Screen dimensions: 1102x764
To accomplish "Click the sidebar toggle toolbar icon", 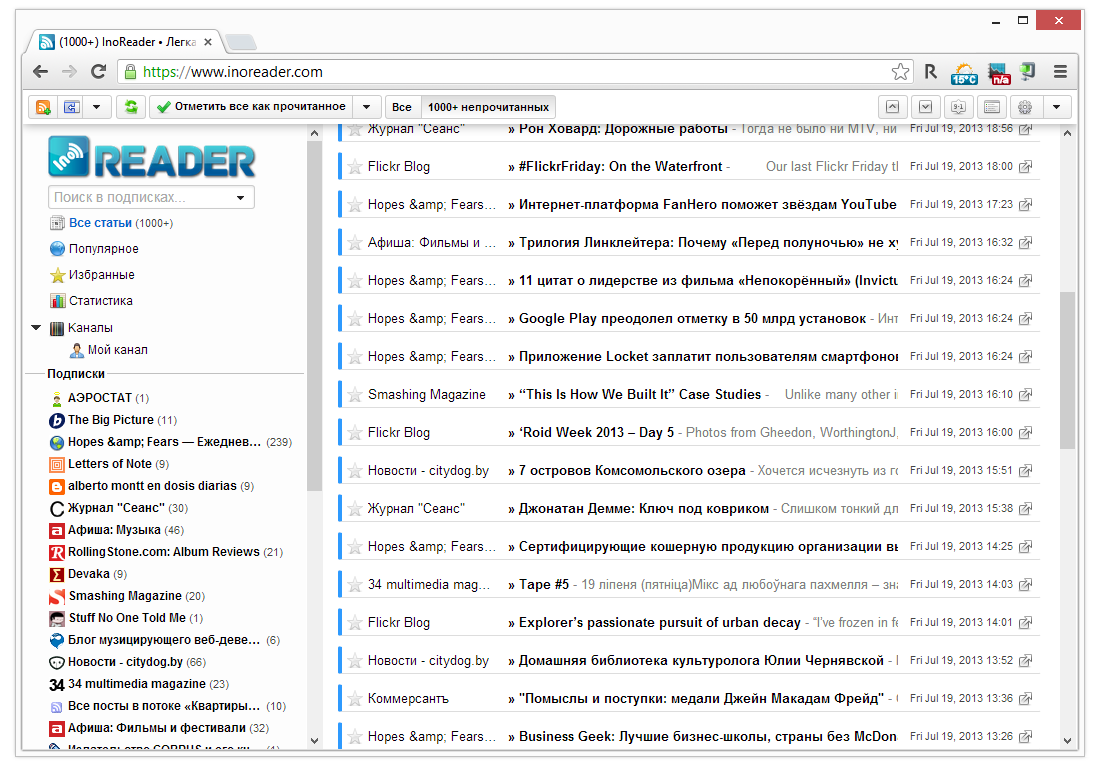I will coord(71,107).
